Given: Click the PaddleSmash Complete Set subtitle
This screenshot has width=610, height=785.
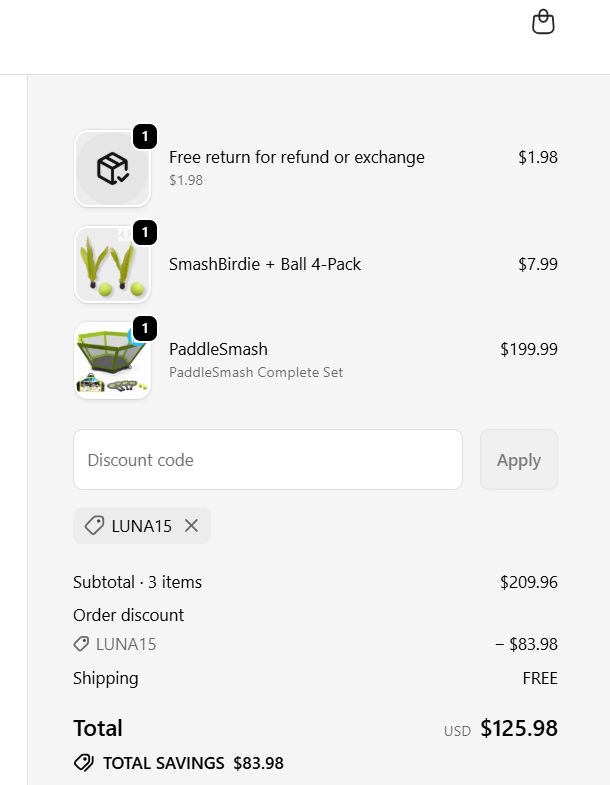Looking at the screenshot, I should 256,373.
